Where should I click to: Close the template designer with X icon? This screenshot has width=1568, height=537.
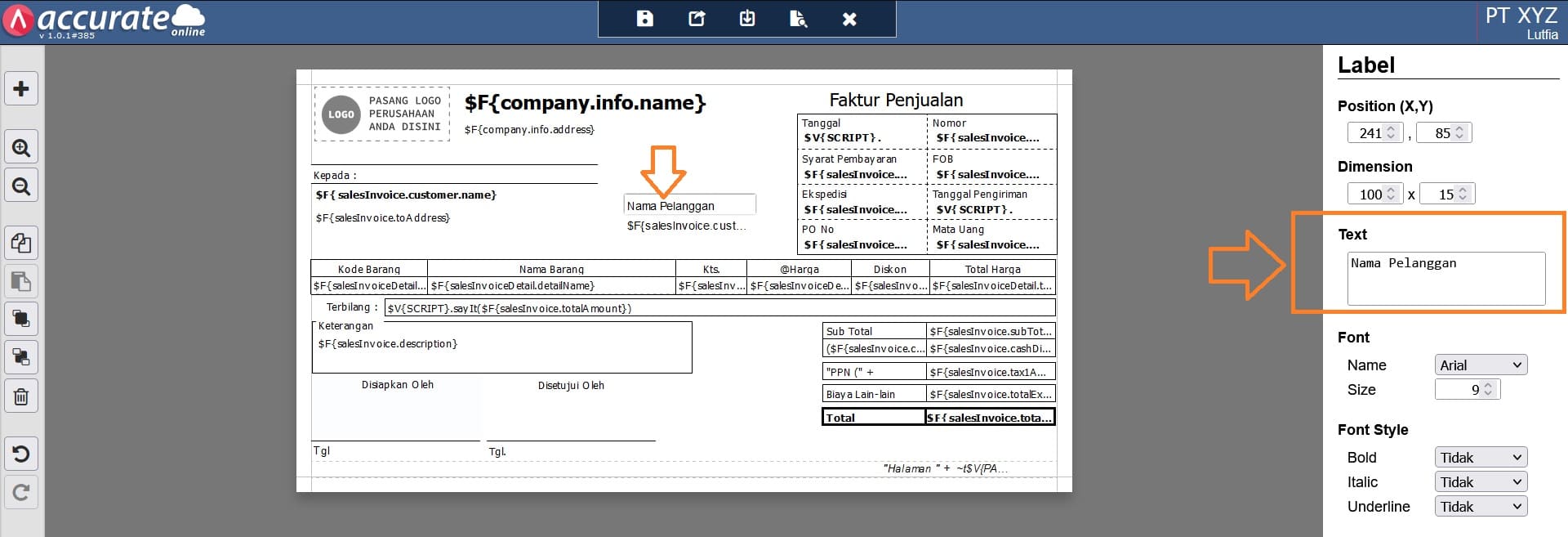pyautogui.click(x=849, y=19)
